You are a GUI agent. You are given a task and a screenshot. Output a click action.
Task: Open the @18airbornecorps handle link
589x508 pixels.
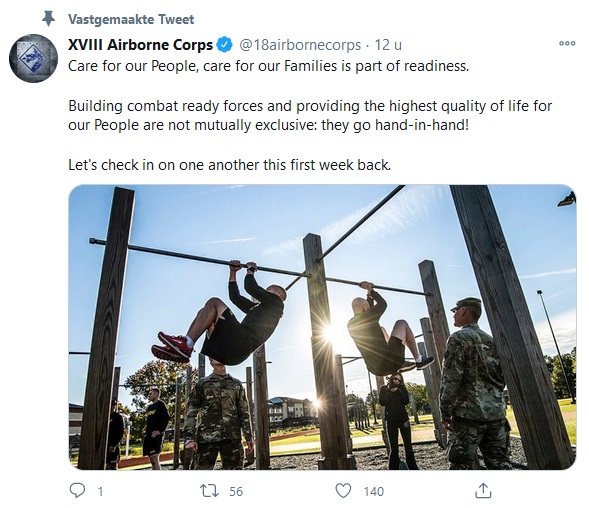coord(300,45)
